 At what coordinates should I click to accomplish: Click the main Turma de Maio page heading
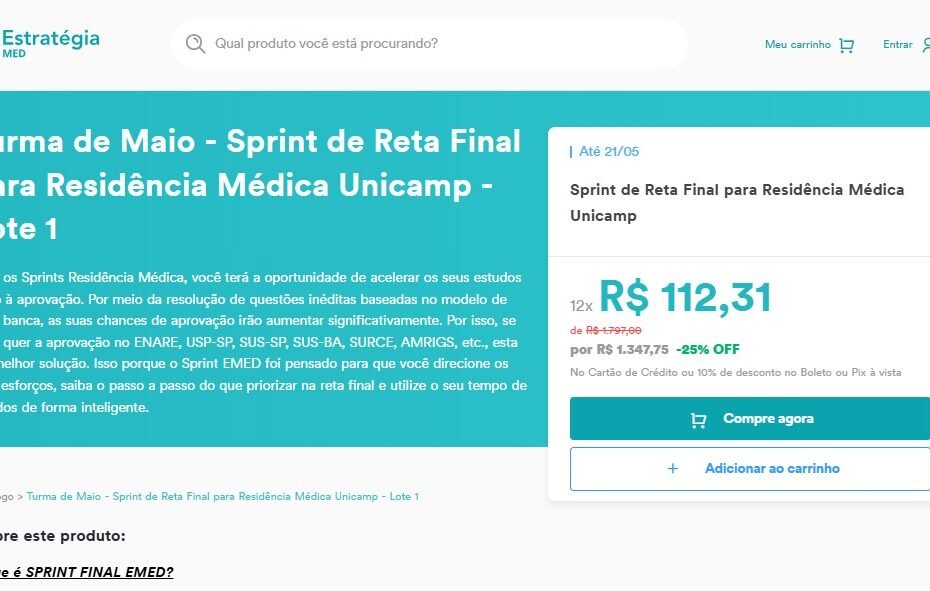(260, 185)
